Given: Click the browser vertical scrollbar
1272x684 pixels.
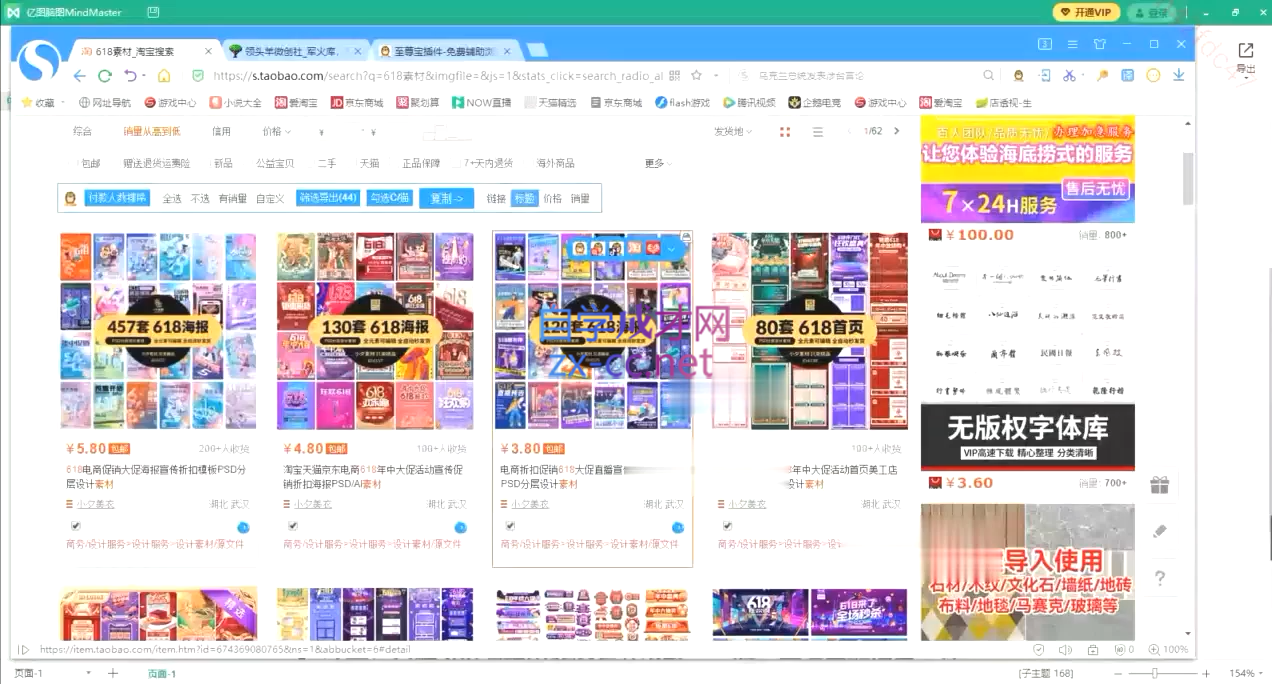Looking at the screenshot, I should (1188, 177).
